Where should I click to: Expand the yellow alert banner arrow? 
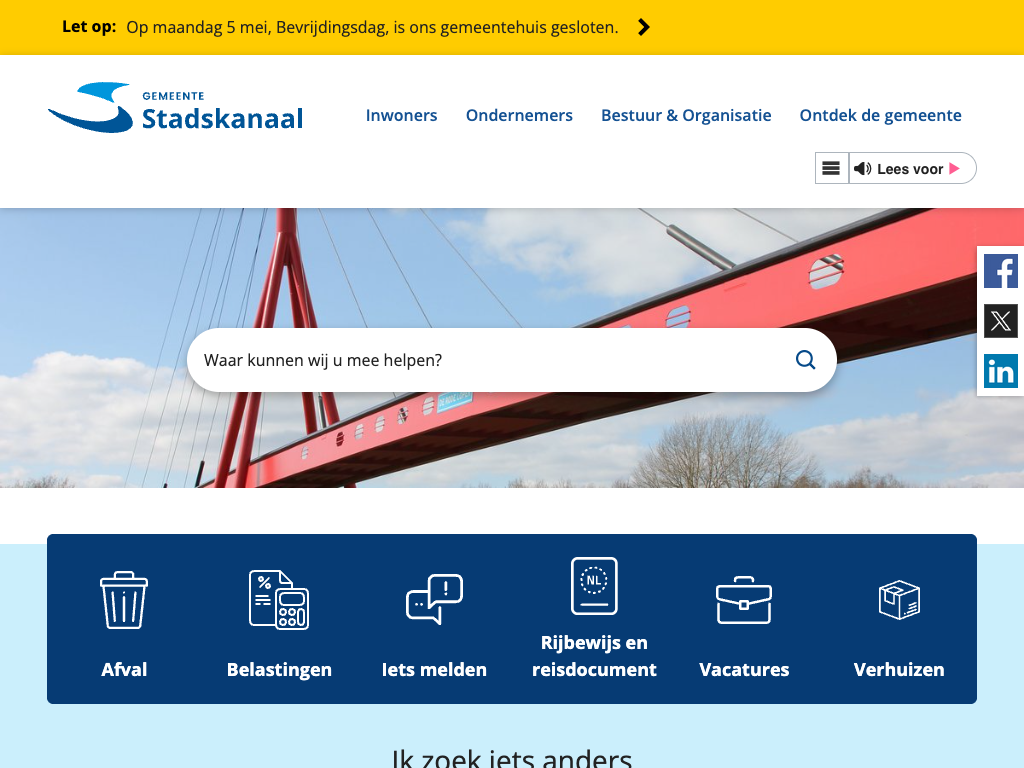pyautogui.click(x=644, y=27)
